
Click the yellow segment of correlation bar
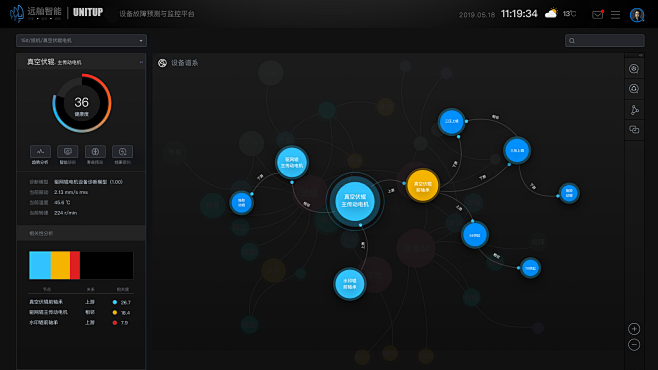pyautogui.click(x=60, y=265)
